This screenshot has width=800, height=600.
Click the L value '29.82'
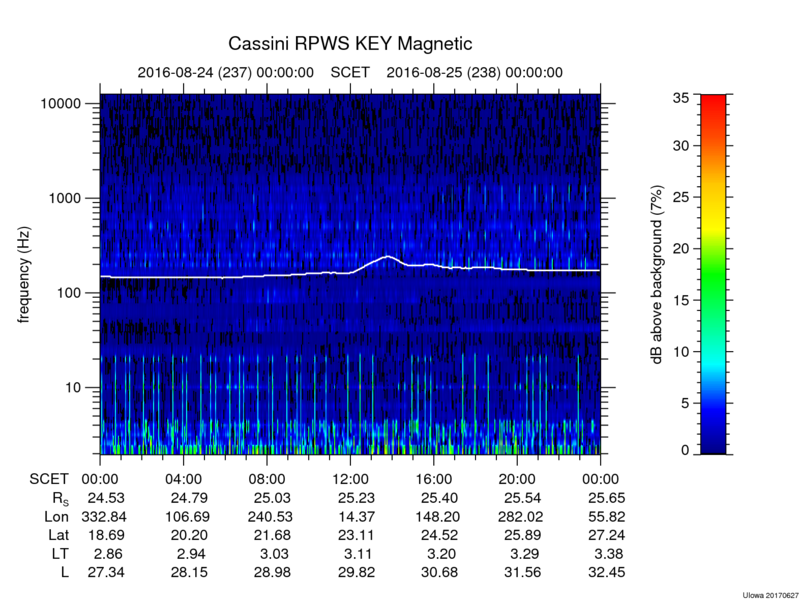click(356, 572)
